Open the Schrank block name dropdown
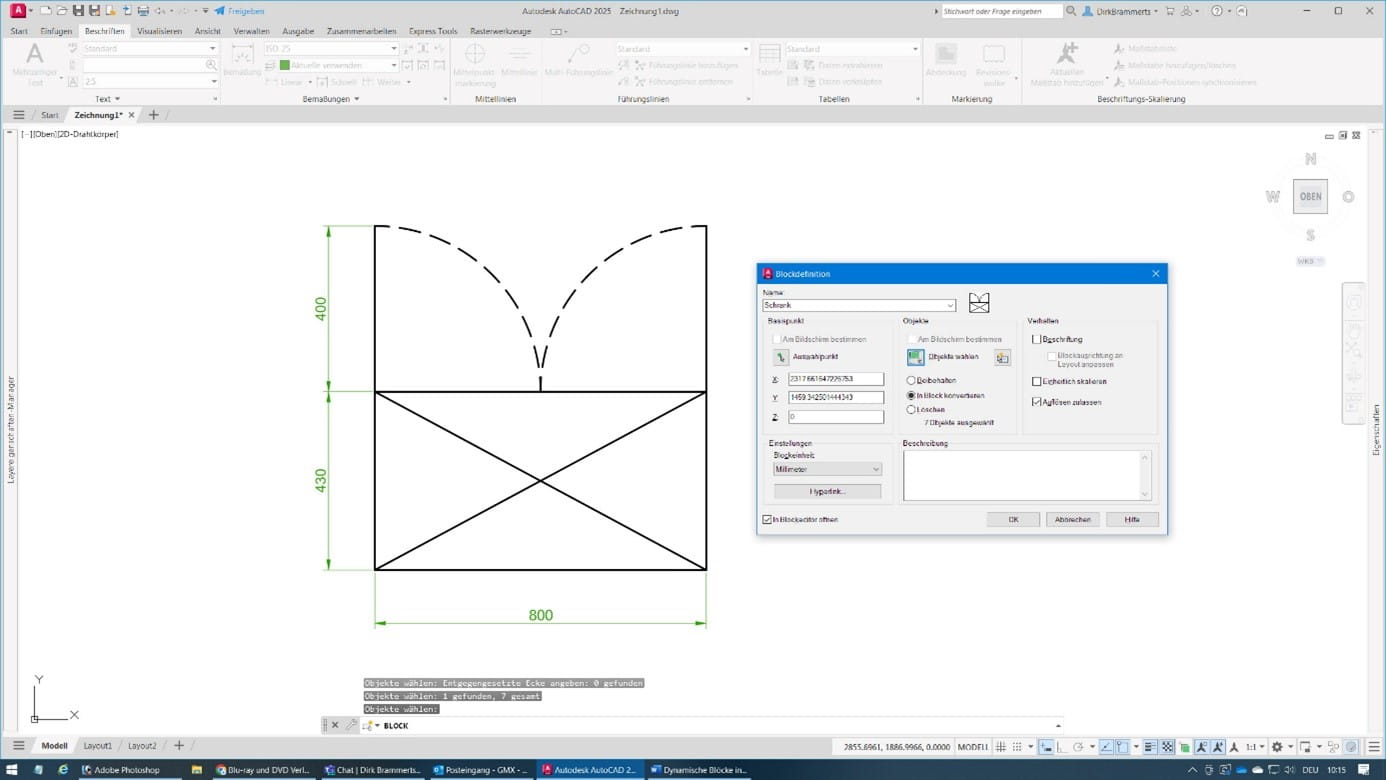The width and height of the screenshot is (1386, 780). 949,305
